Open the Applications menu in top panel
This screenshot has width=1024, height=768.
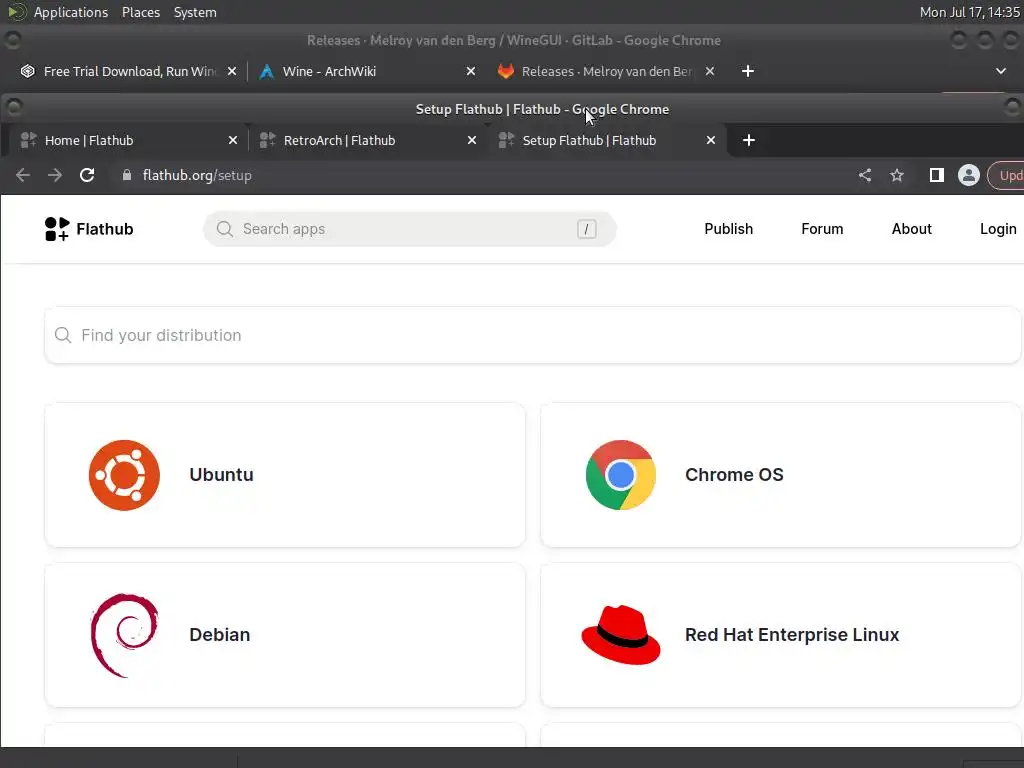click(71, 12)
